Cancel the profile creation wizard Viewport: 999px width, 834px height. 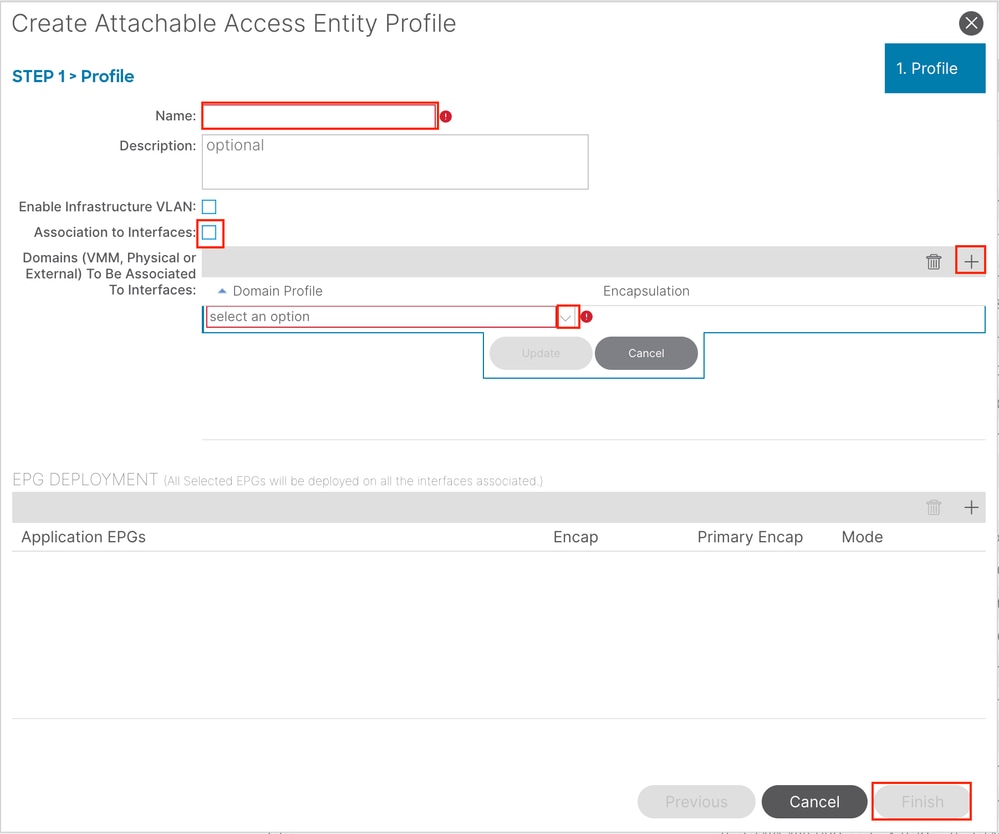pyautogui.click(x=814, y=801)
